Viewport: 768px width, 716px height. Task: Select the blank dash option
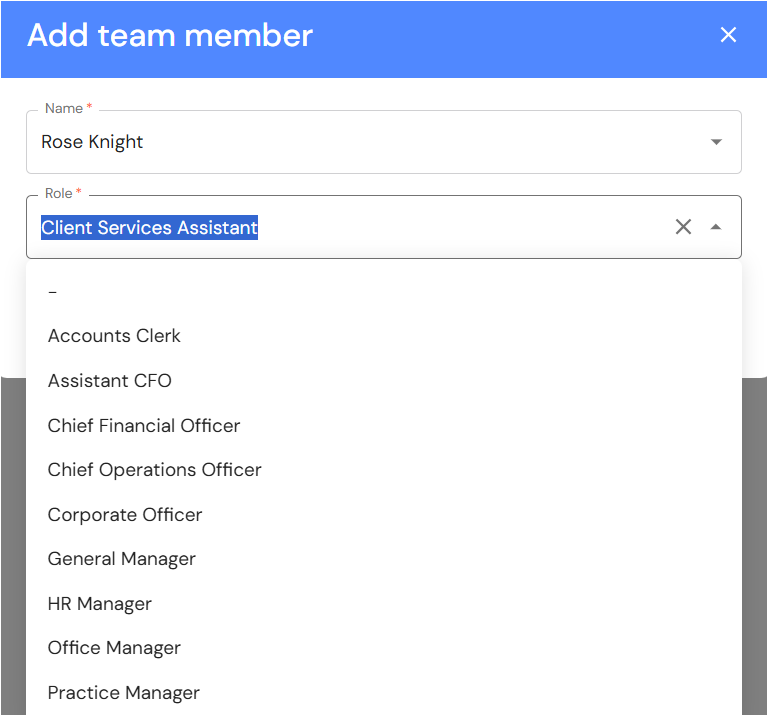click(53, 291)
